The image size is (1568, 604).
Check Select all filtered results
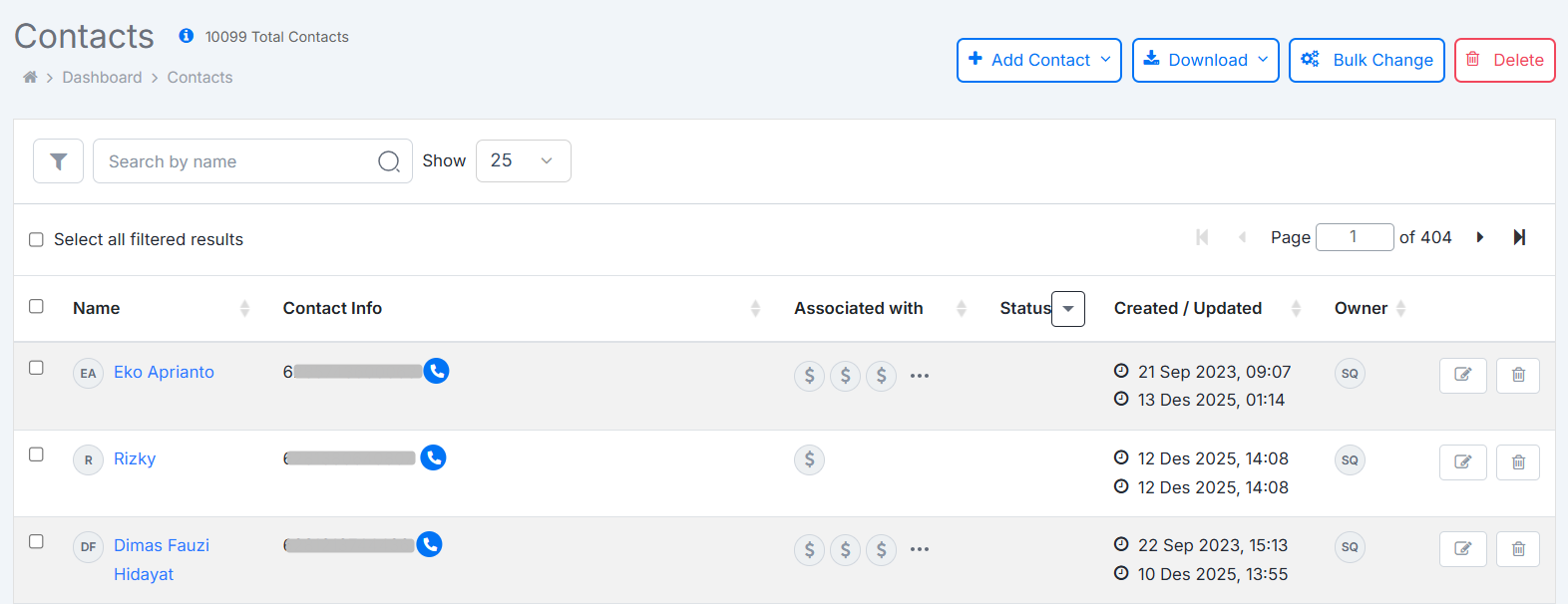pyautogui.click(x=37, y=239)
